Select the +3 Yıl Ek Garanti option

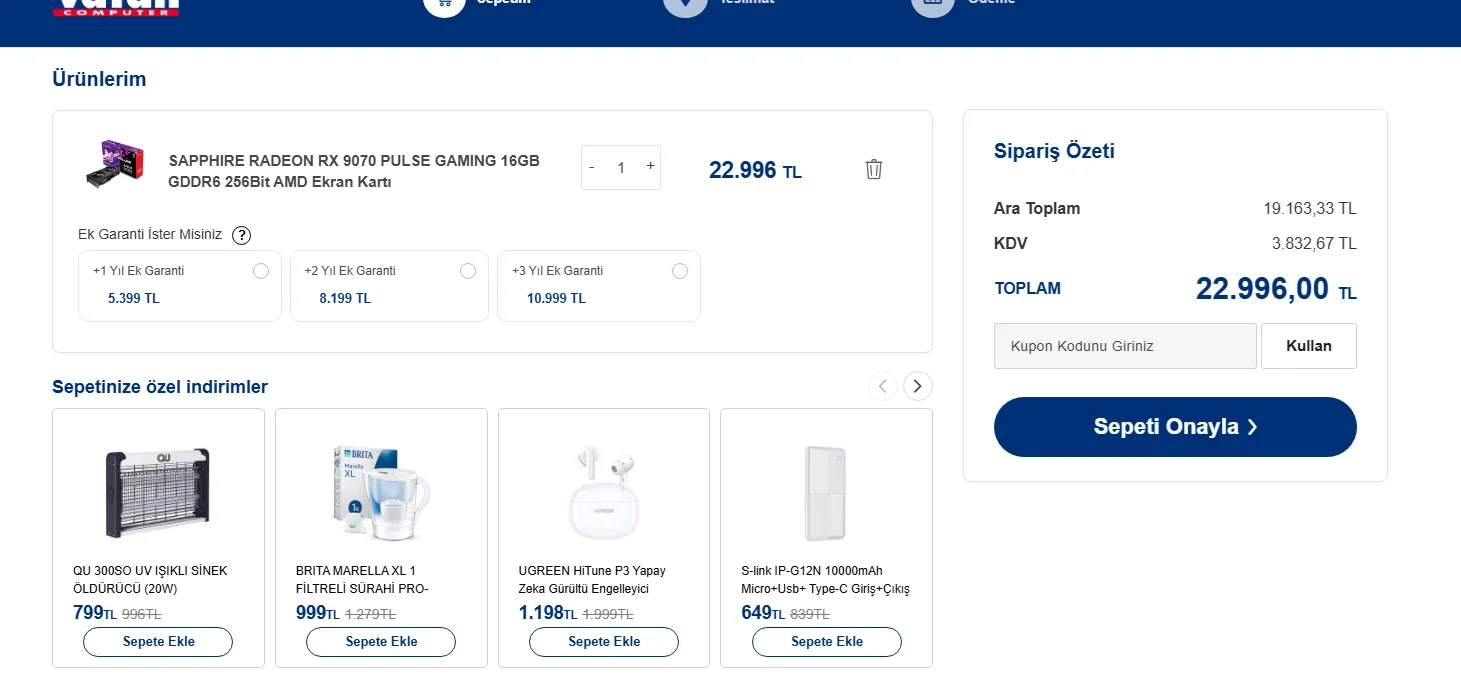[680, 271]
